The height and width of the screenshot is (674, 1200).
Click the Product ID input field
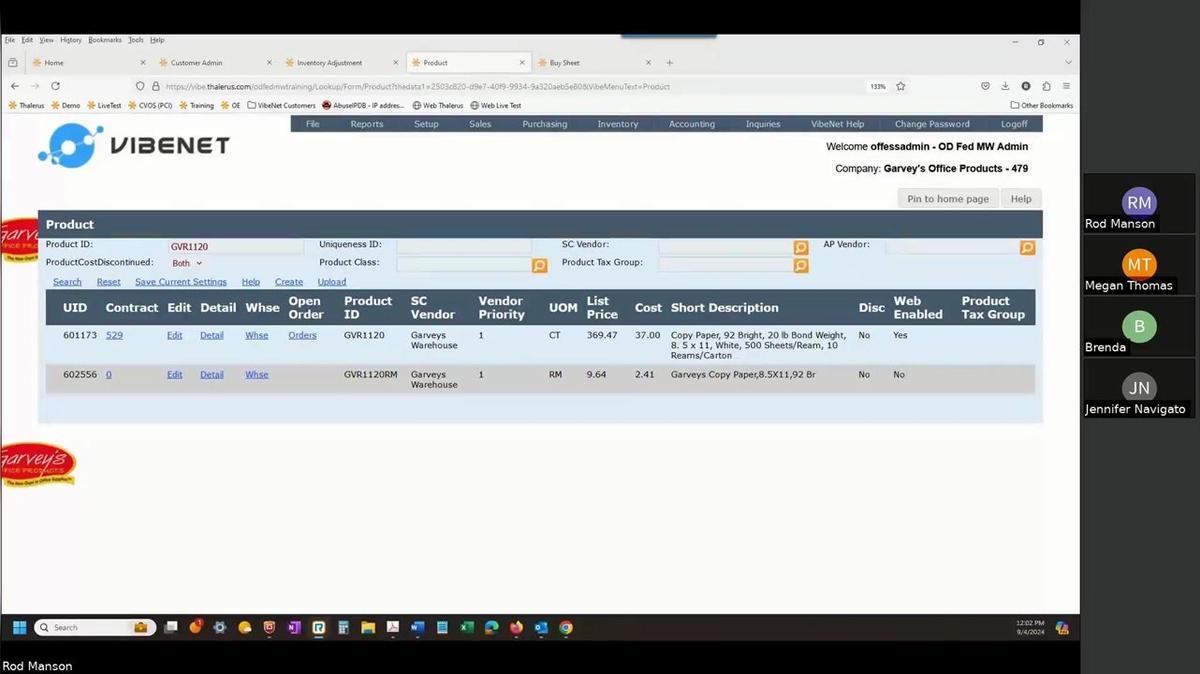[235, 246]
